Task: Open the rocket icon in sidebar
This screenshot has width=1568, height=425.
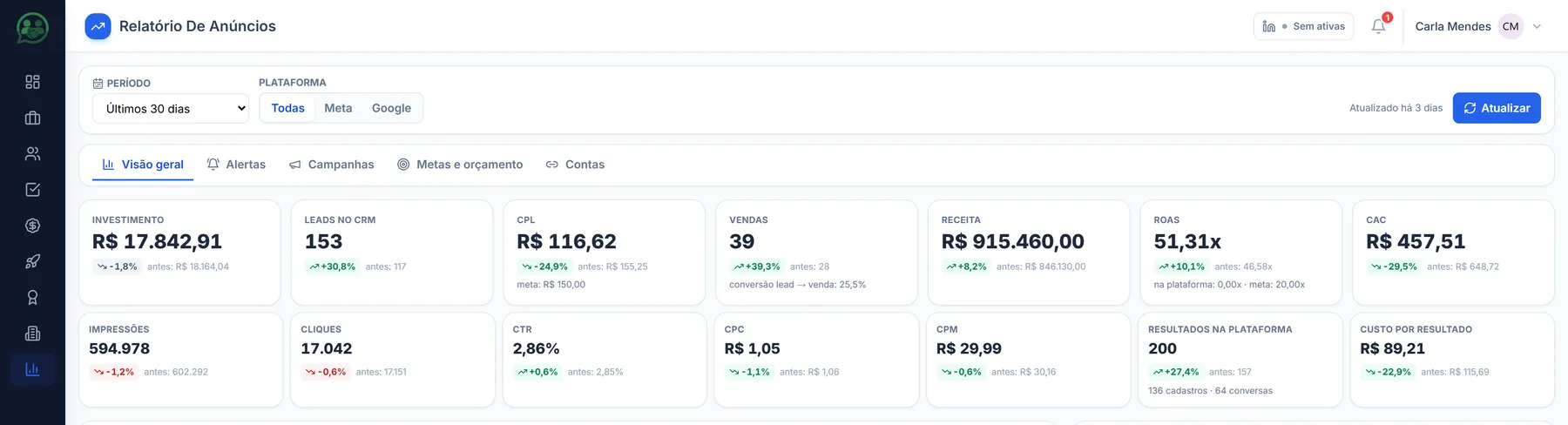Action: click(32, 261)
